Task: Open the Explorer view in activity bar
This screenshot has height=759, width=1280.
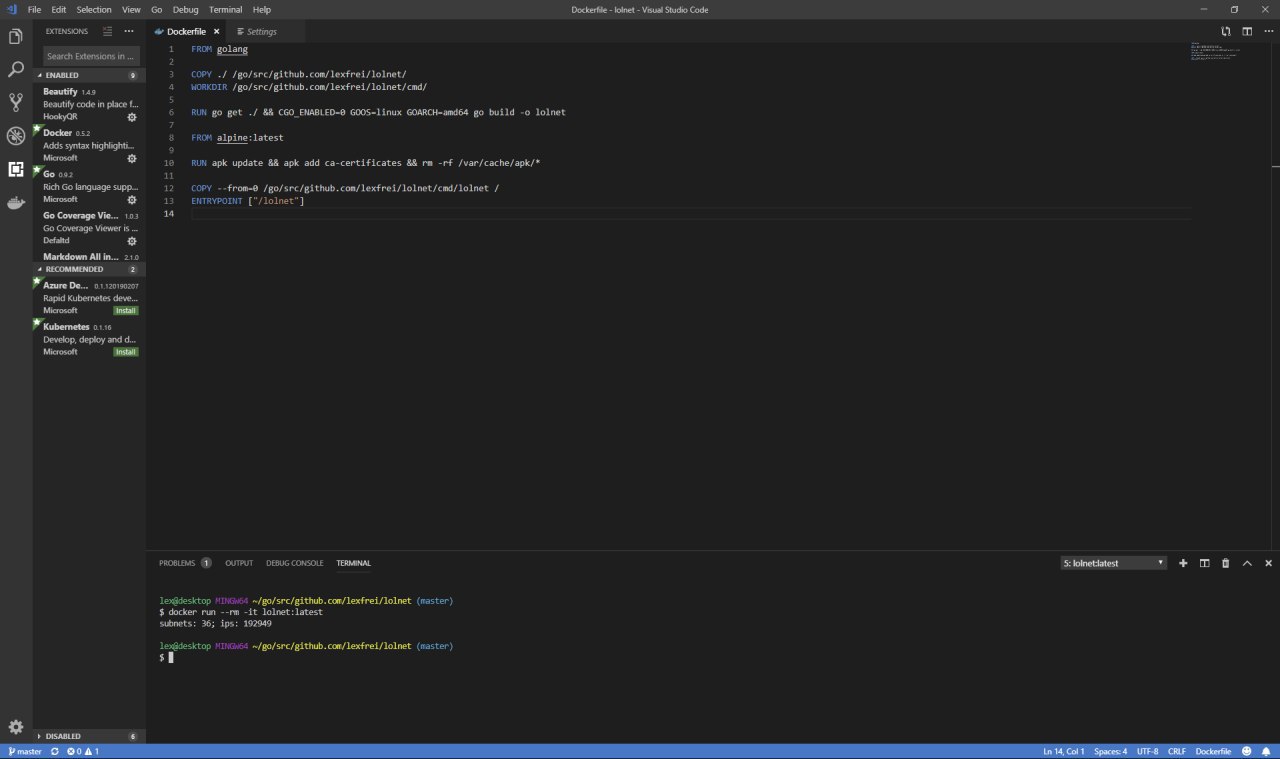Action: [15, 37]
